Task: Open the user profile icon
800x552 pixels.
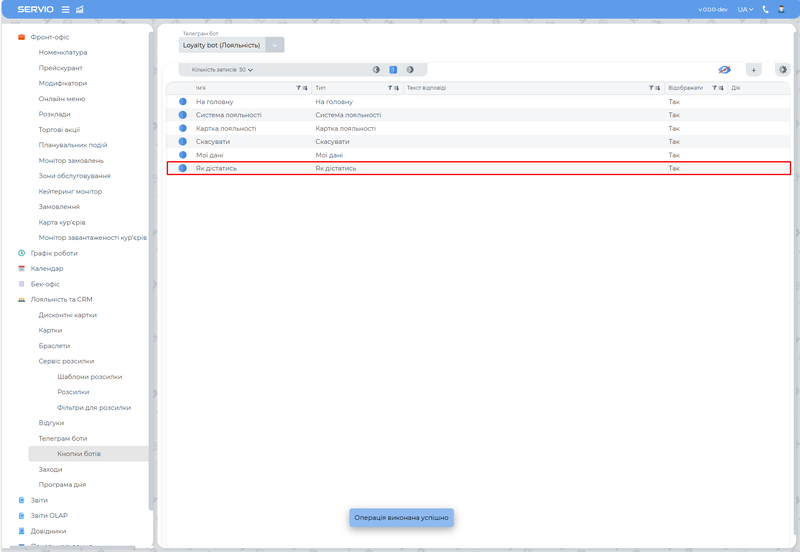Action: click(x=781, y=9)
